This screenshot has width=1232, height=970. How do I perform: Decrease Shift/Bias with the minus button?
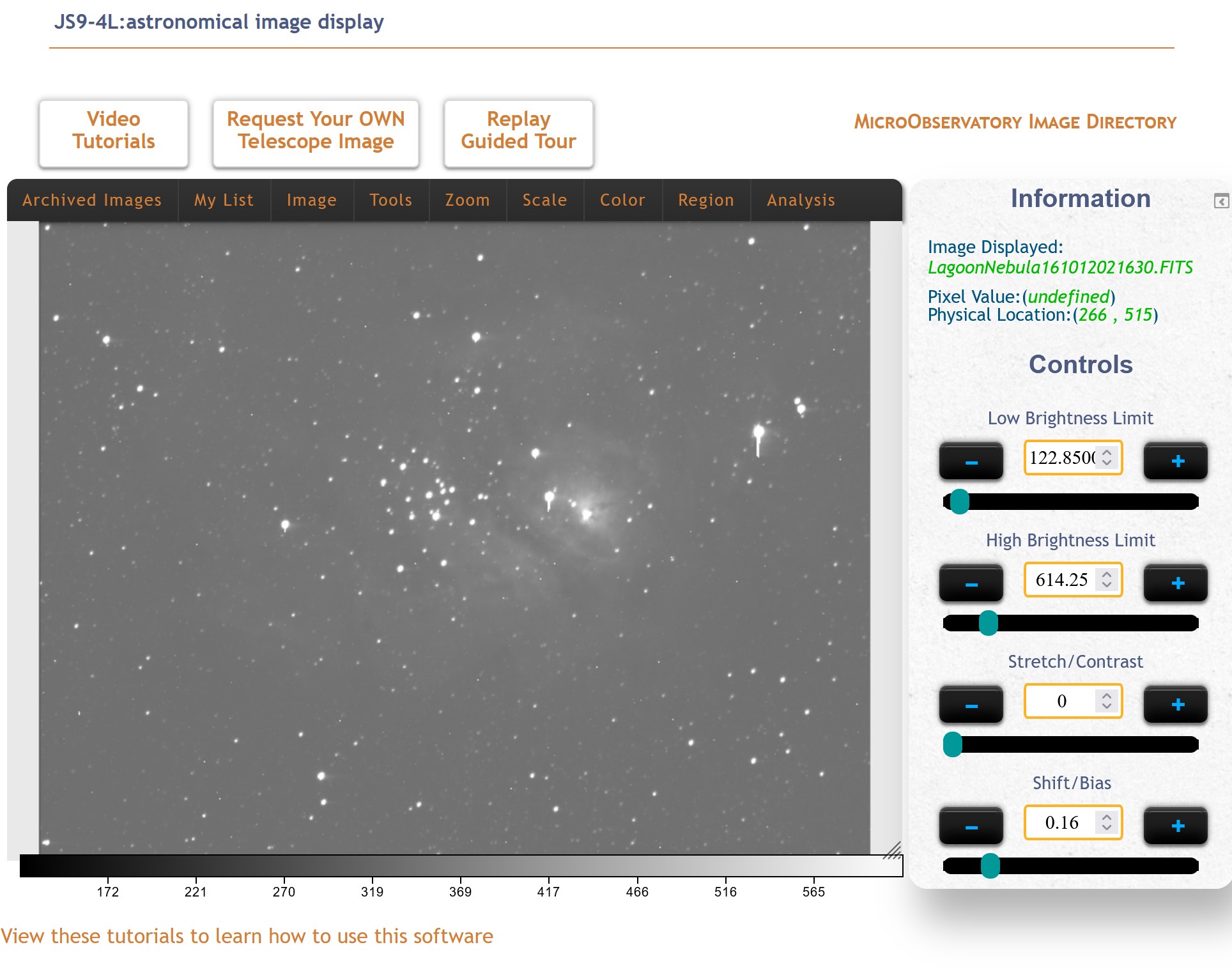pyautogui.click(x=971, y=825)
